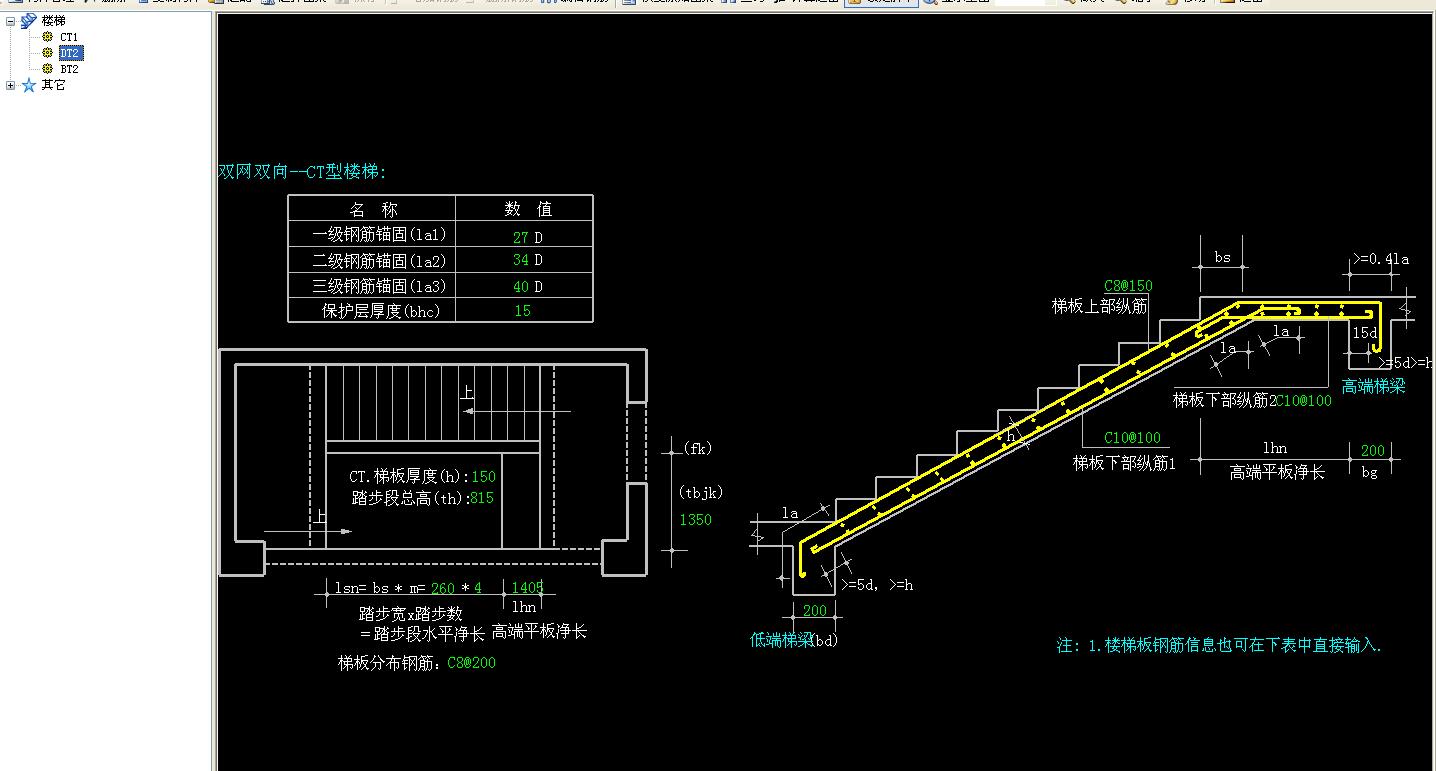Select the 其它 tree item
The image size is (1436, 771).
[53, 86]
